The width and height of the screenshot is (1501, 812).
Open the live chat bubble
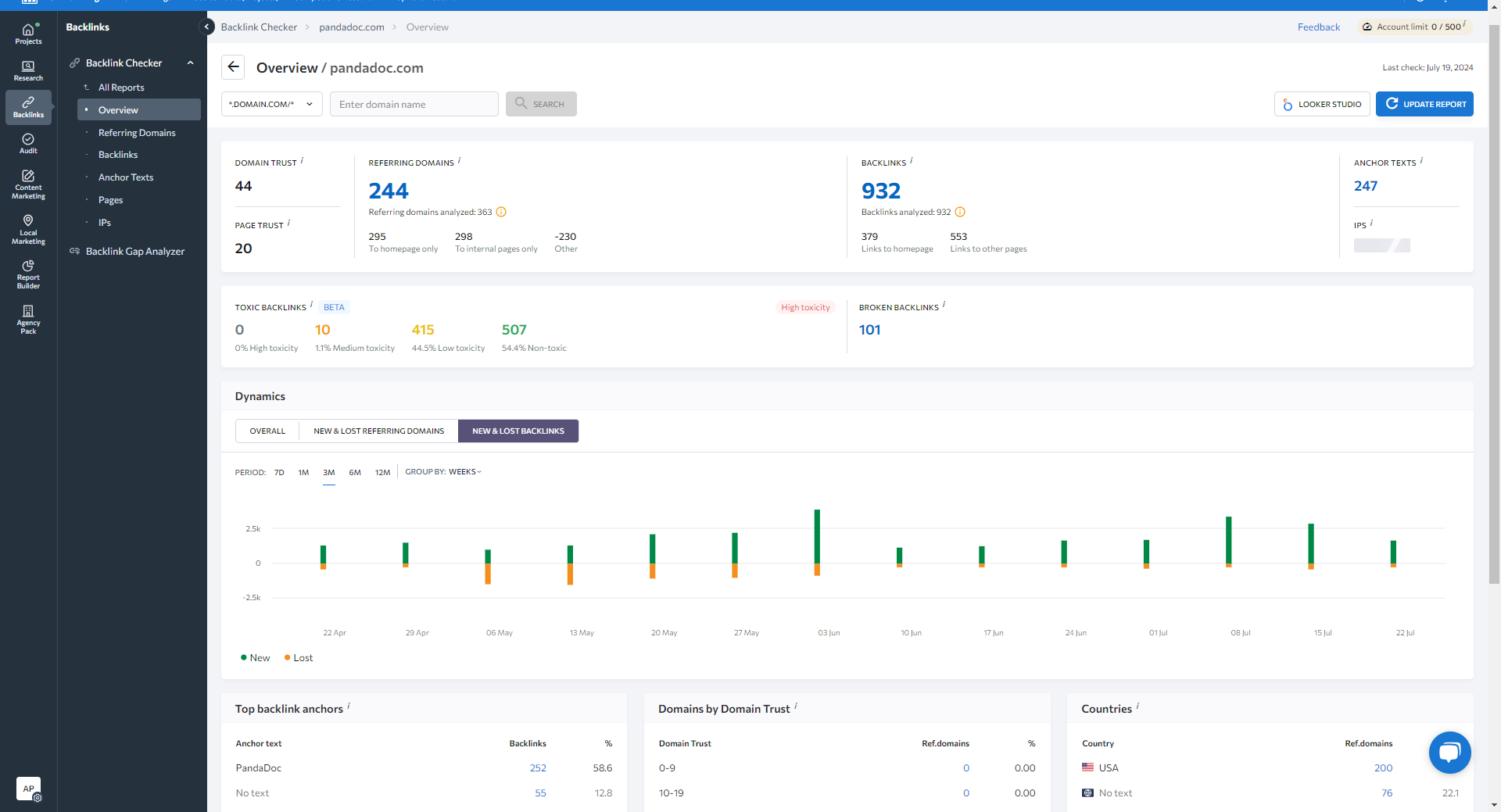pyautogui.click(x=1449, y=752)
